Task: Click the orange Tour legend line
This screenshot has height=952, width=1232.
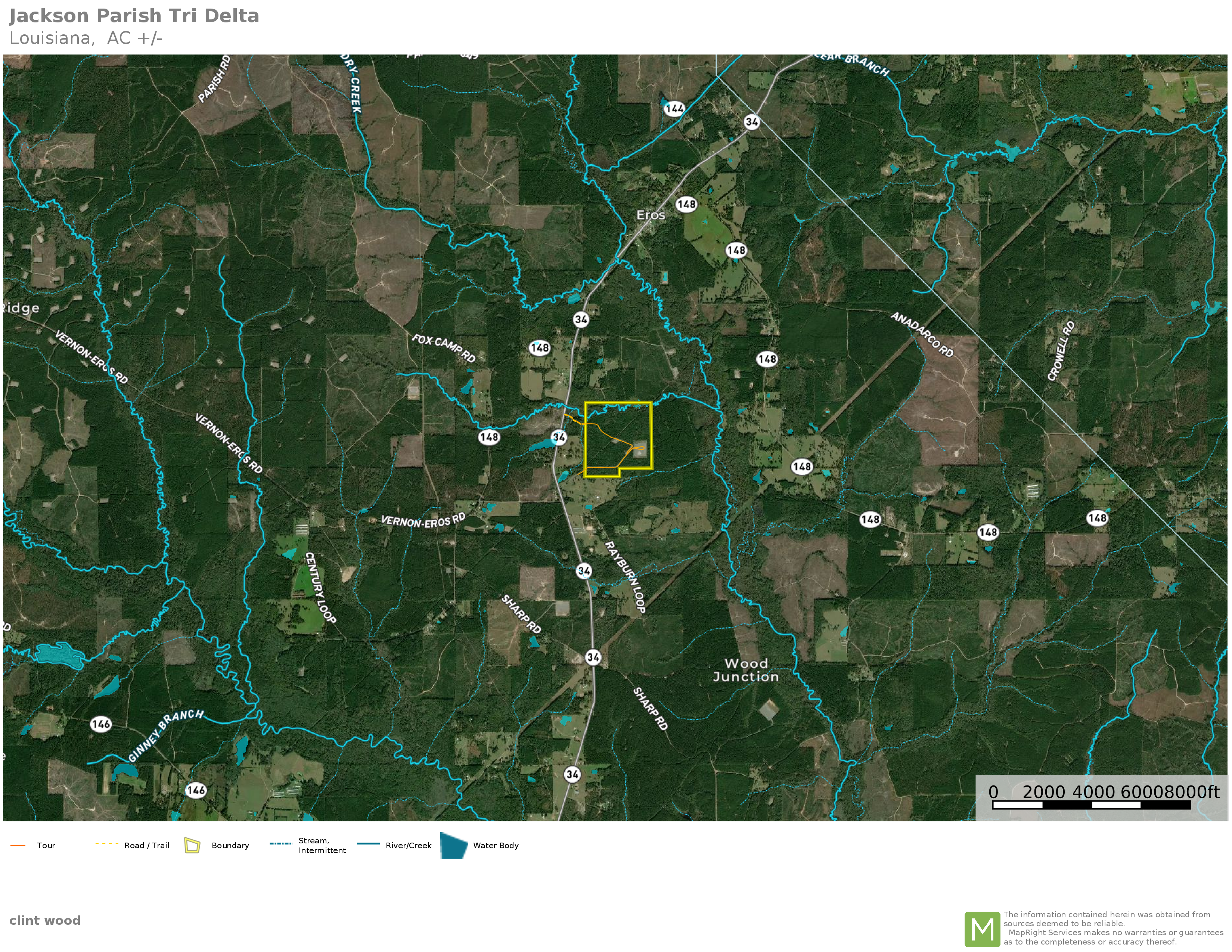Action: click(x=18, y=845)
